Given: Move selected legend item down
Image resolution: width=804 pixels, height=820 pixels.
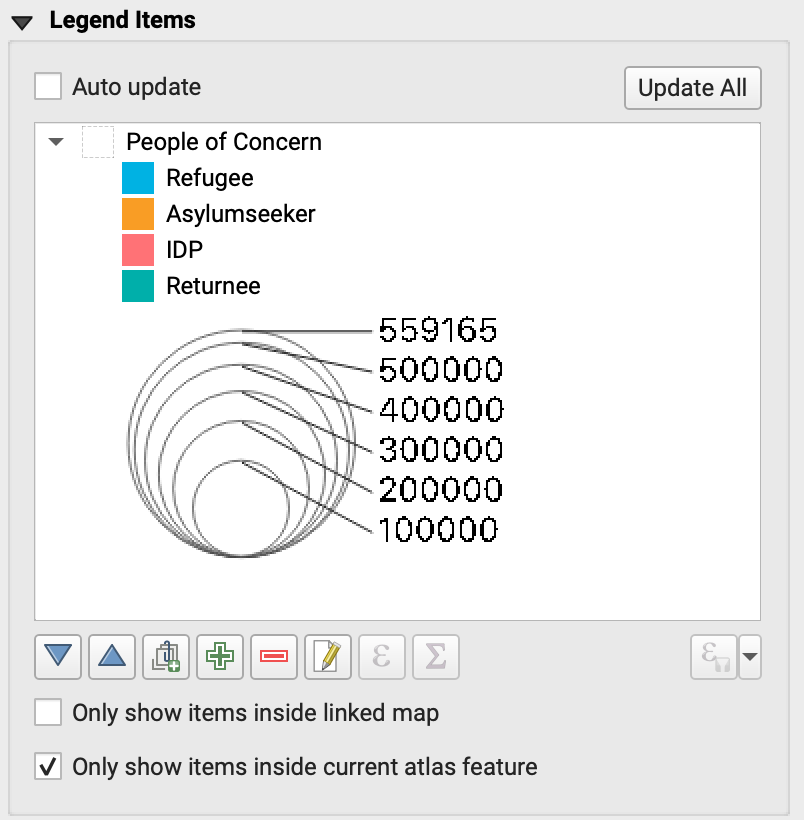Looking at the screenshot, I should coord(57,657).
